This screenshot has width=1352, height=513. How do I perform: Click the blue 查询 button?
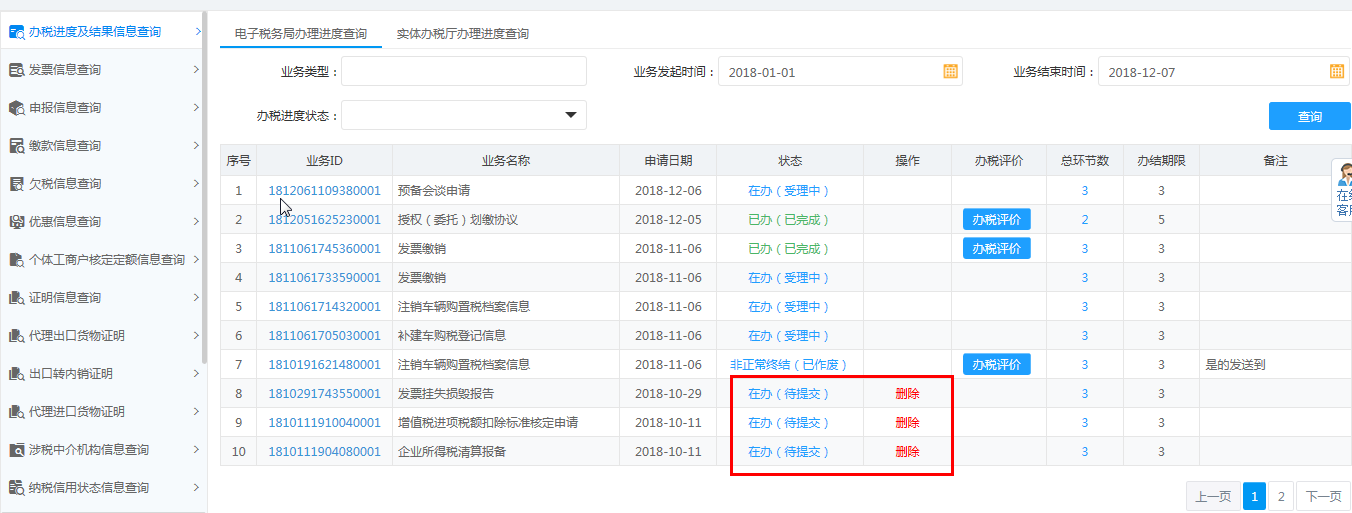(x=1309, y=116)
